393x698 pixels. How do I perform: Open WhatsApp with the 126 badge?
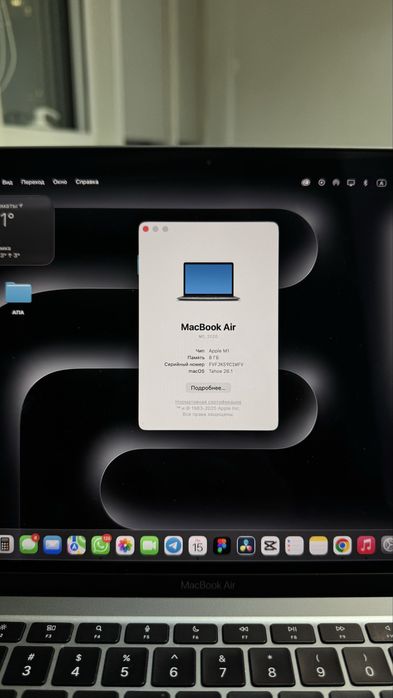101,545
